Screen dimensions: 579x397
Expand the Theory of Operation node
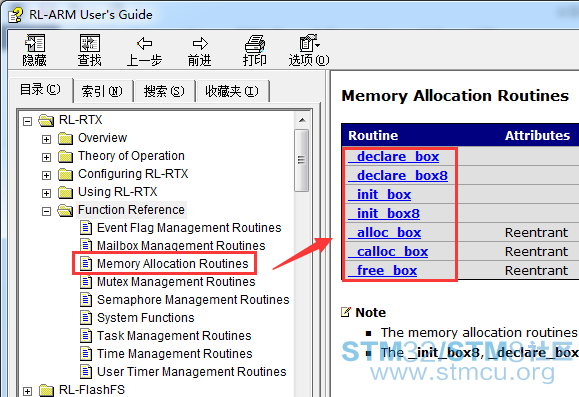click(x=47, y=157)
